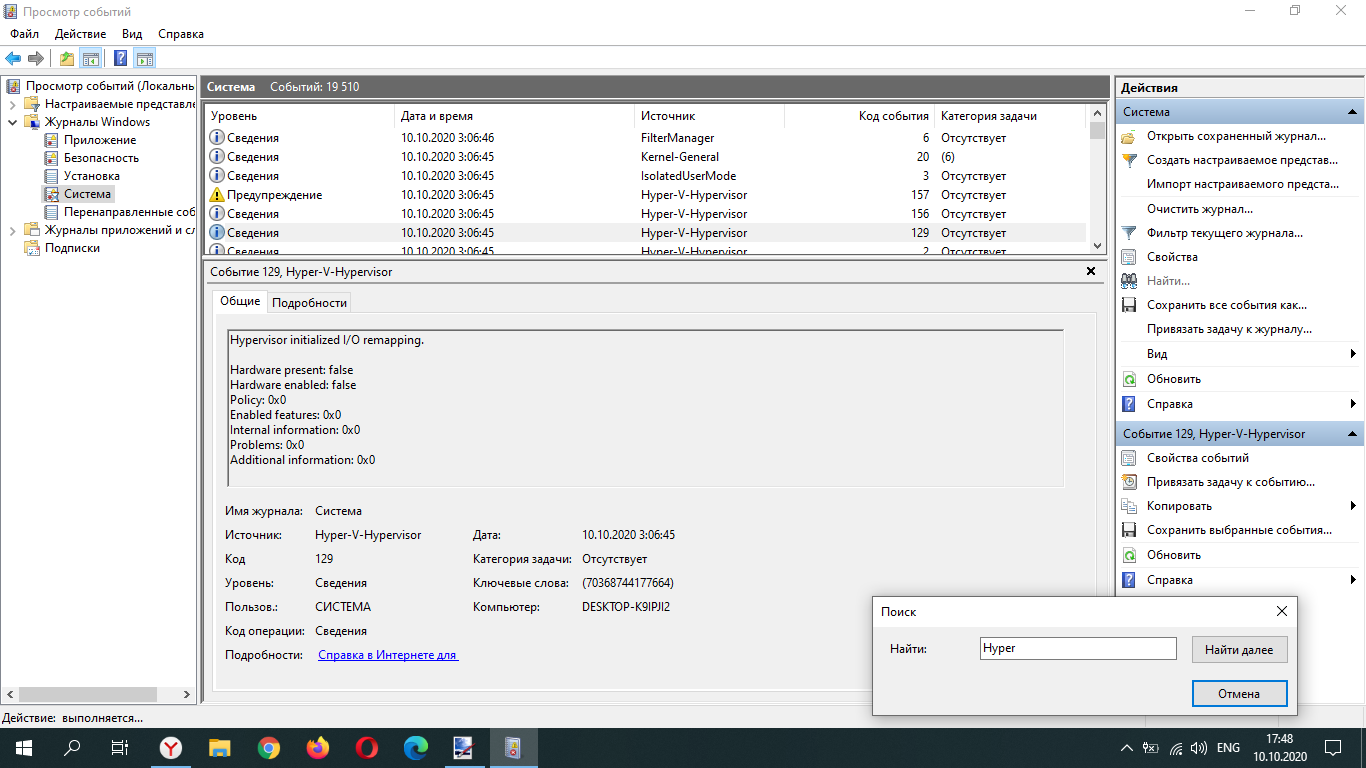The height and width of the screenshot is (768, 1366).
Task: Toggle the Actions pane toolbar icon
Action: click(x=145, y=58)
